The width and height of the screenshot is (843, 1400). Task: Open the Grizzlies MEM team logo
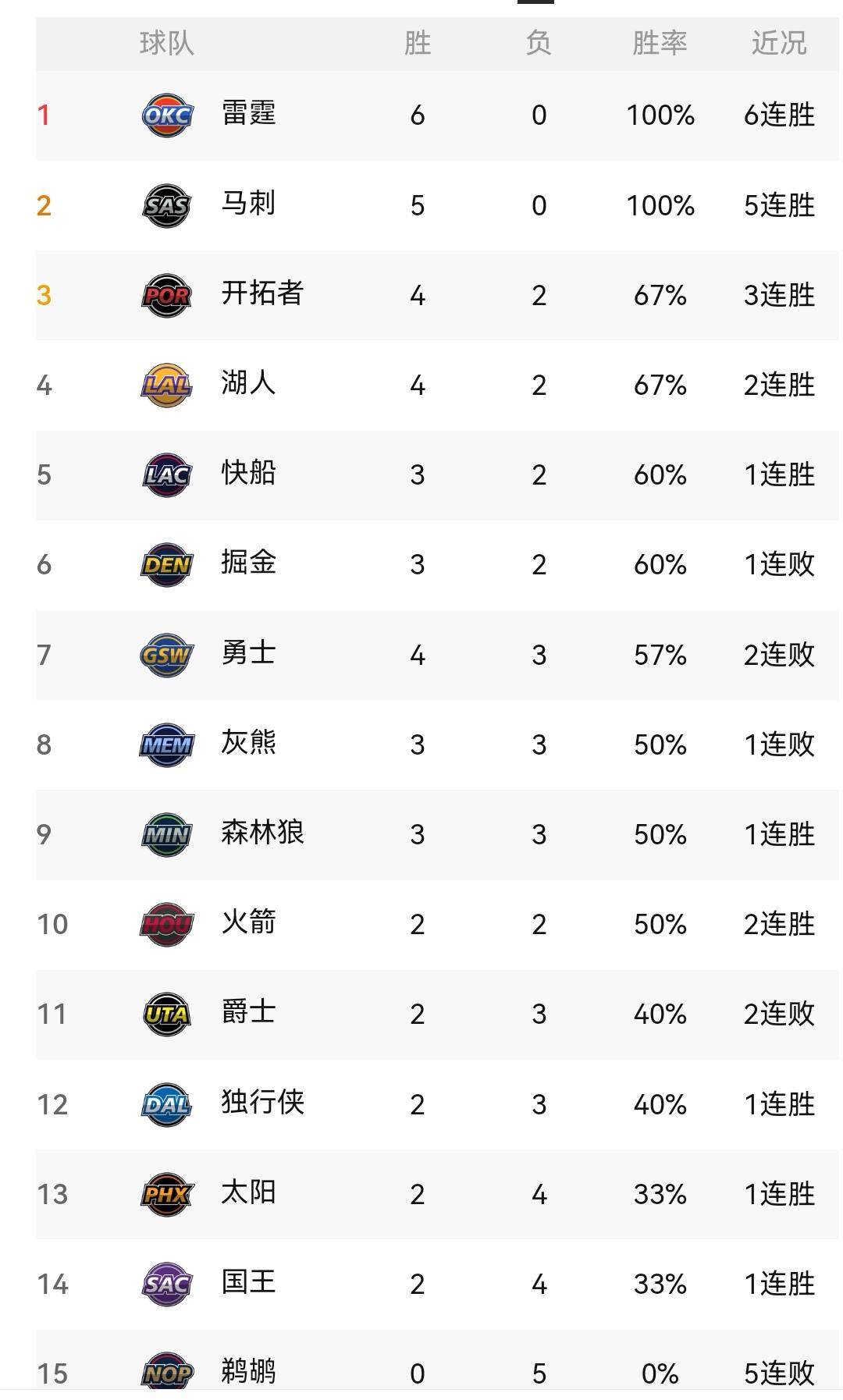(166, 742)
